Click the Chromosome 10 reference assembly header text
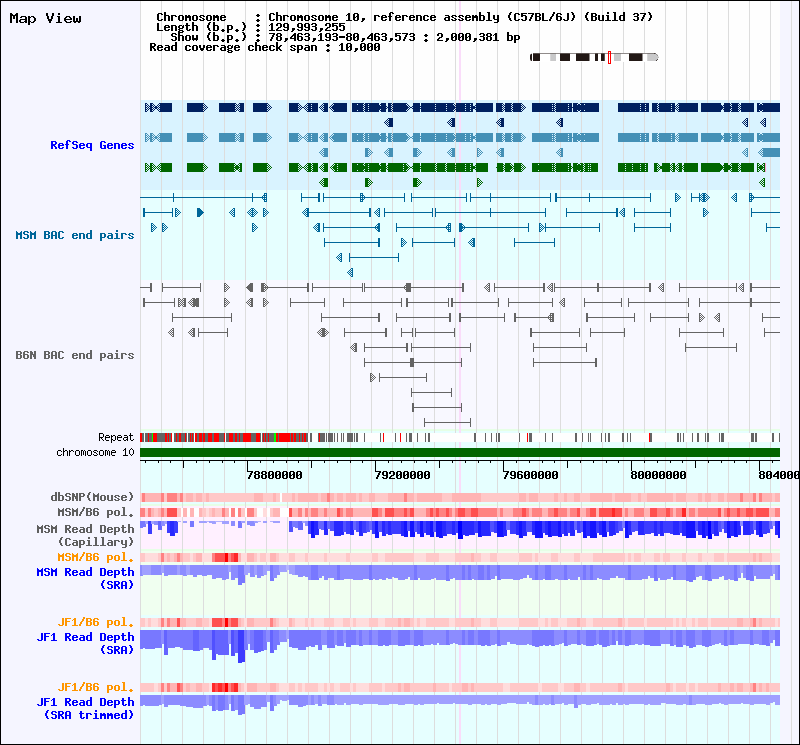This screenshot has width=800, height=745. [405, 17]
